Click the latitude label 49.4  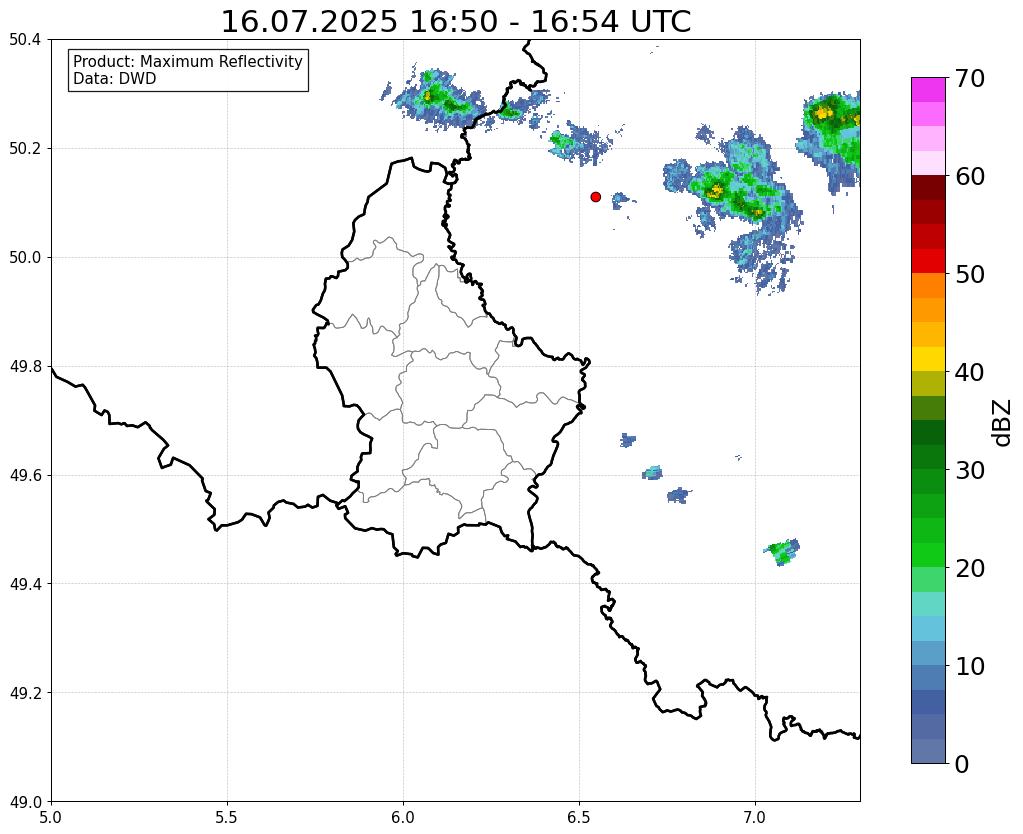point(25,584)
